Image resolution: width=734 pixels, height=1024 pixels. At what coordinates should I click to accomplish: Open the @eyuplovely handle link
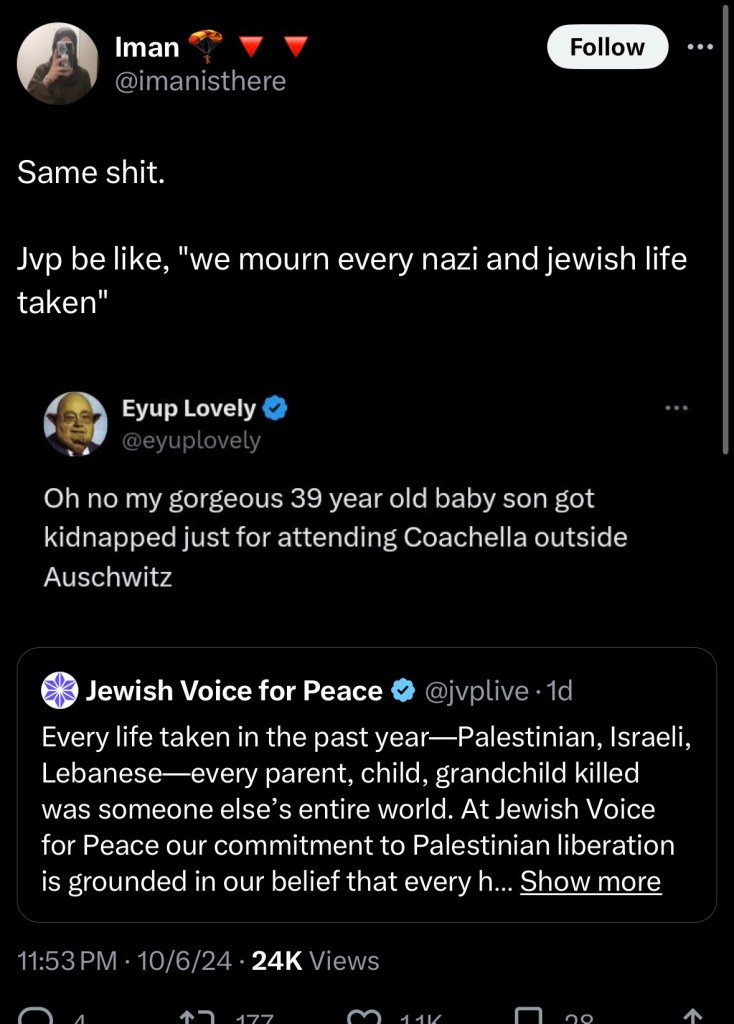coord(191,440)
